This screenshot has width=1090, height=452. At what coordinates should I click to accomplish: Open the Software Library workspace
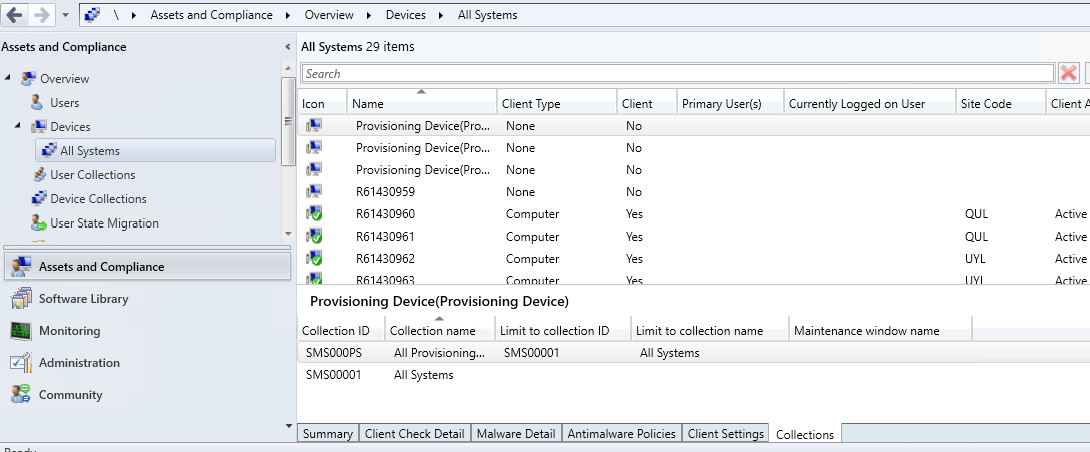(83, 299)
